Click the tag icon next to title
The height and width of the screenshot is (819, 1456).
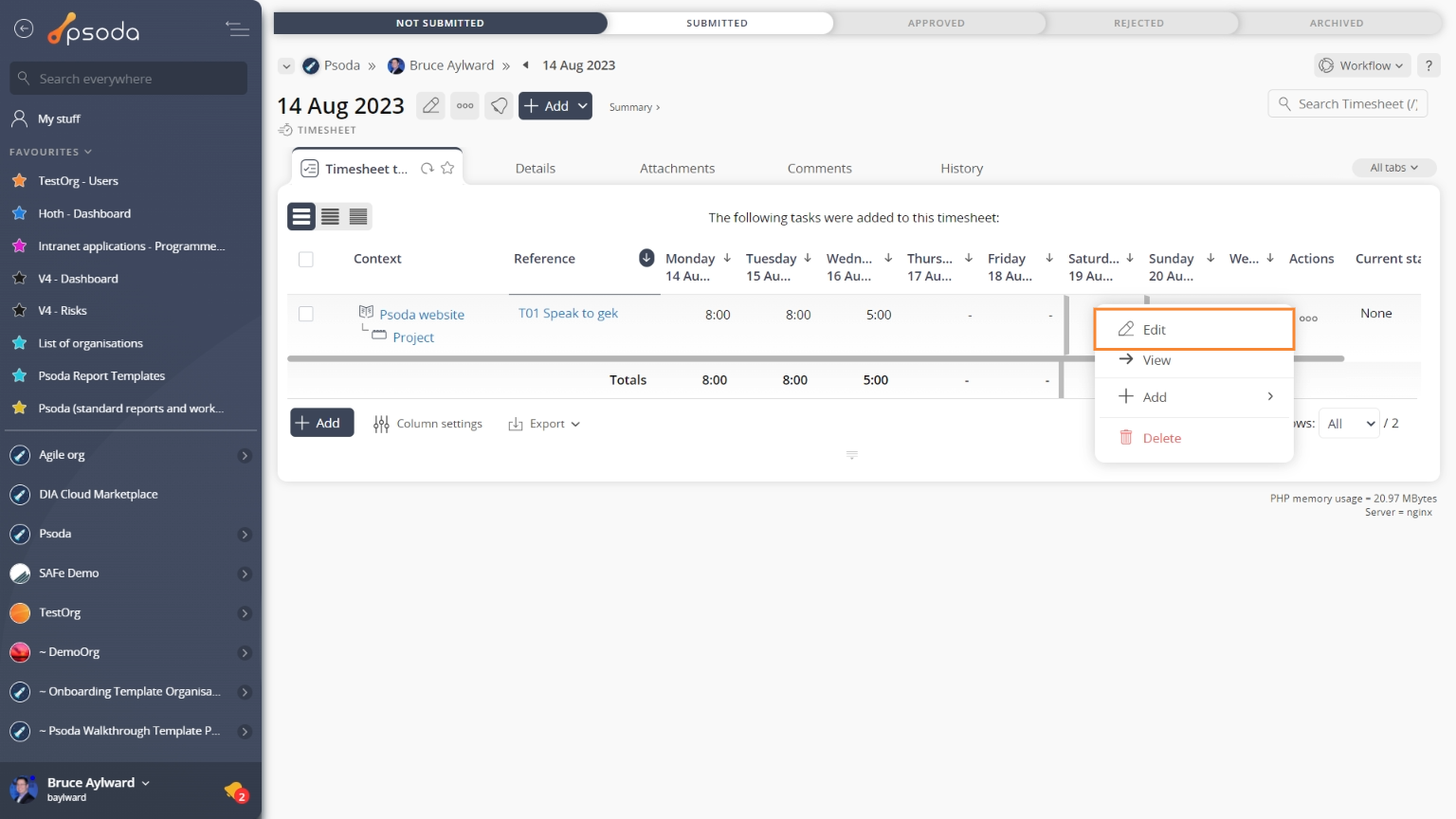(x=499, y=105)
